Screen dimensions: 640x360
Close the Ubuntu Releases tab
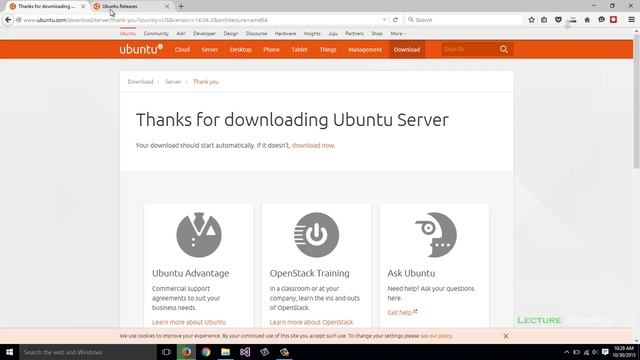pyautogui.click(x=167, y=7)
